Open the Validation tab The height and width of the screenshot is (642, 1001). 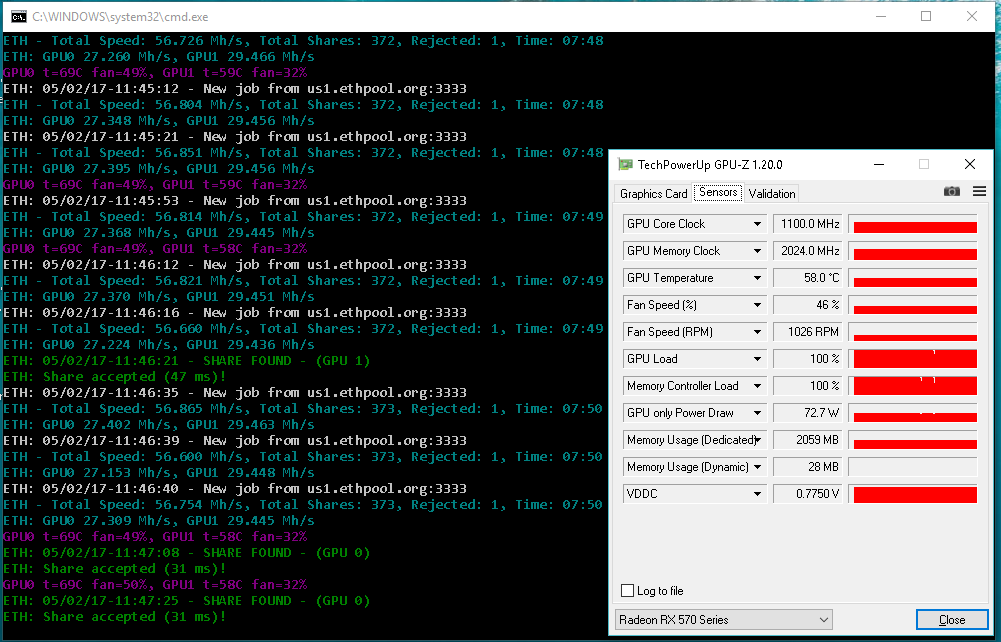(x=771, y=193)
